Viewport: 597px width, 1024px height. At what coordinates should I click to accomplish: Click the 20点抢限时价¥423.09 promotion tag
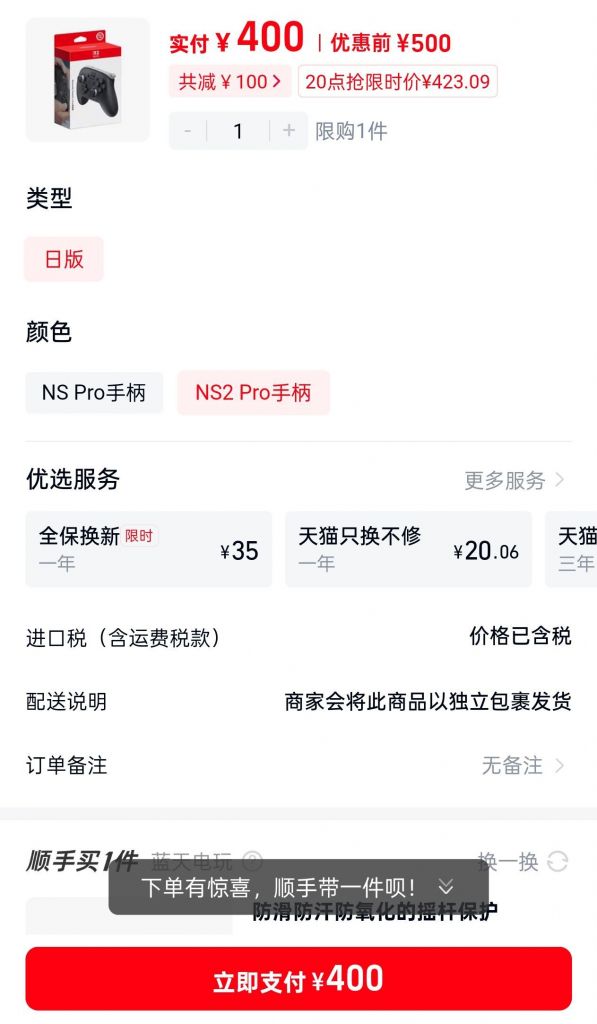(x=397, y=82)
